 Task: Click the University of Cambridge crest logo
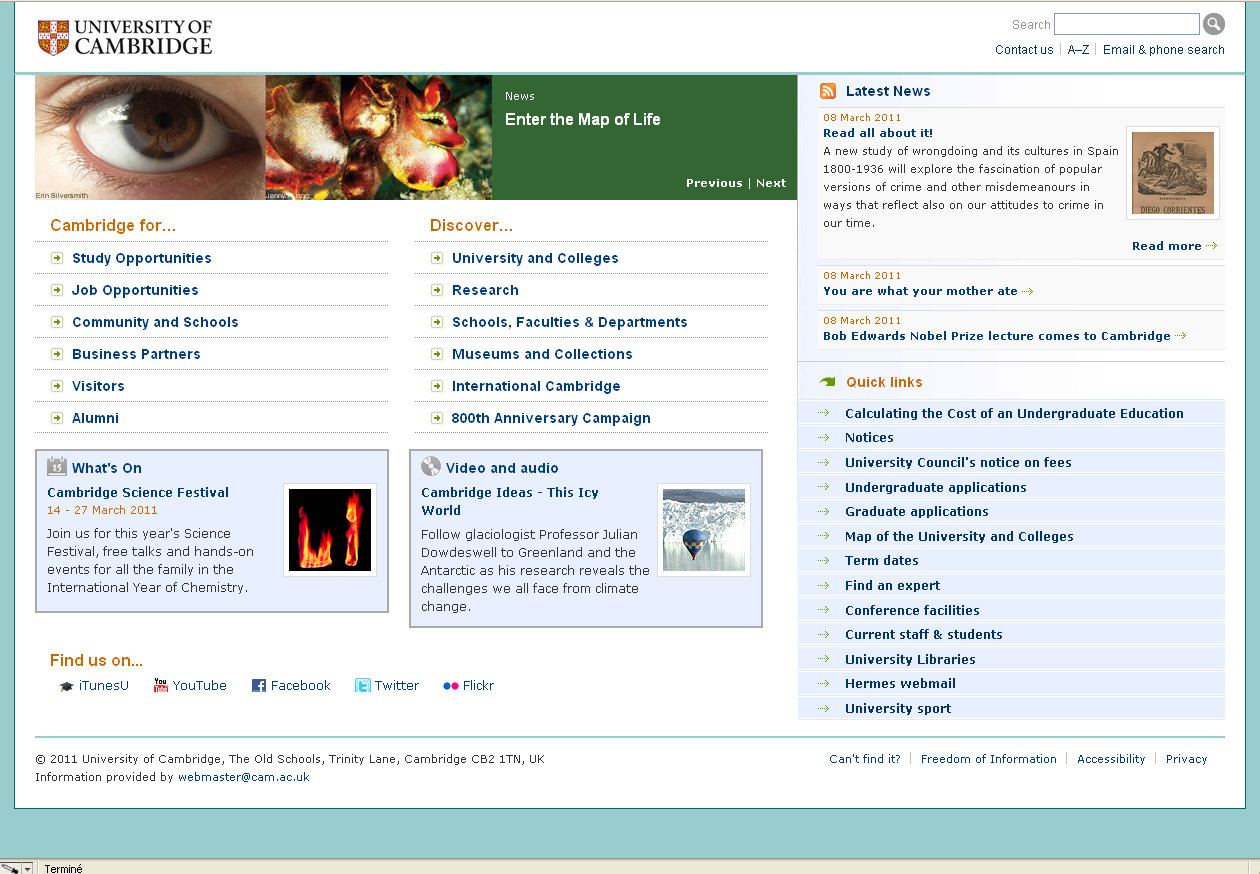point(54,37)
